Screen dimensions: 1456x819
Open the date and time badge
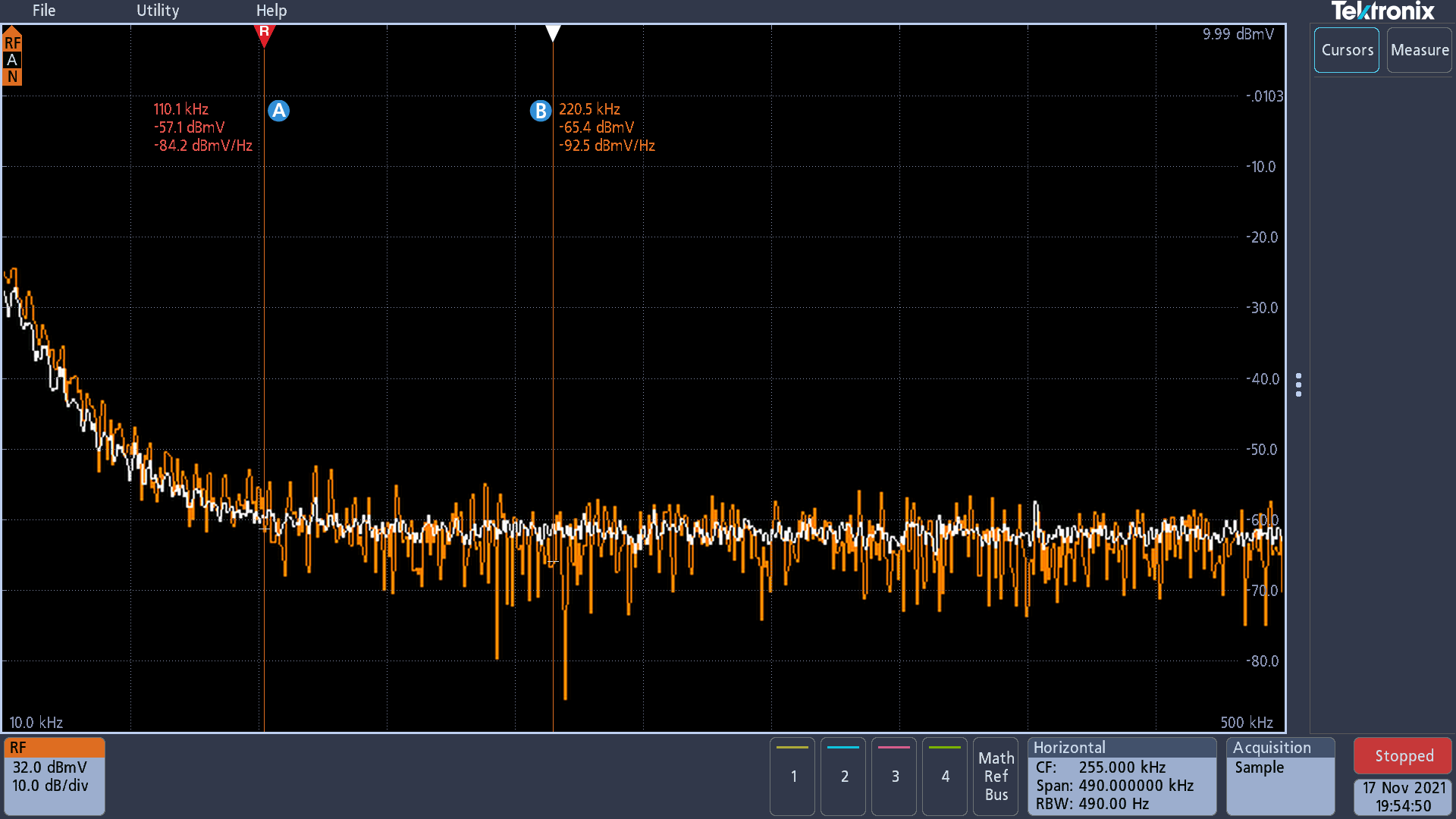point(1403,797)
